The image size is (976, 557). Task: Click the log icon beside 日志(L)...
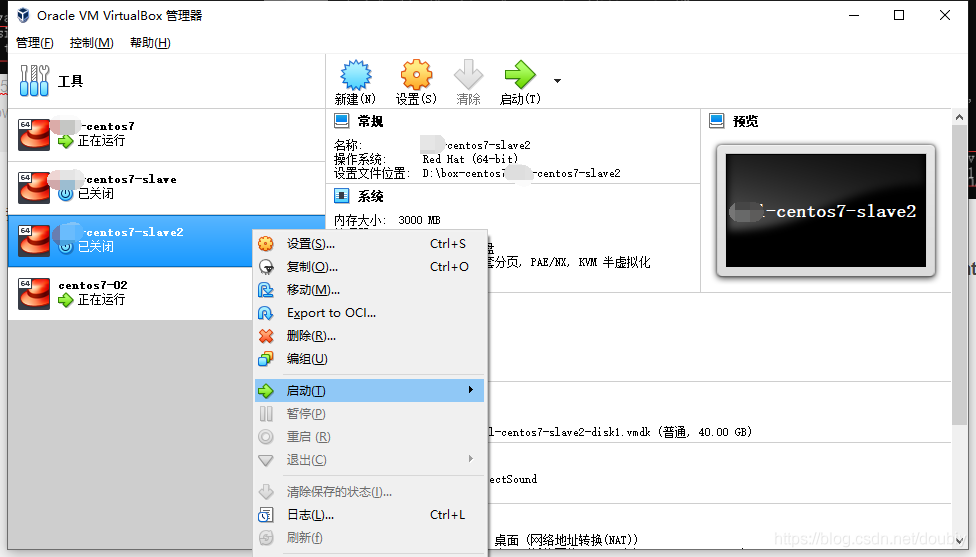coord(266,515)
